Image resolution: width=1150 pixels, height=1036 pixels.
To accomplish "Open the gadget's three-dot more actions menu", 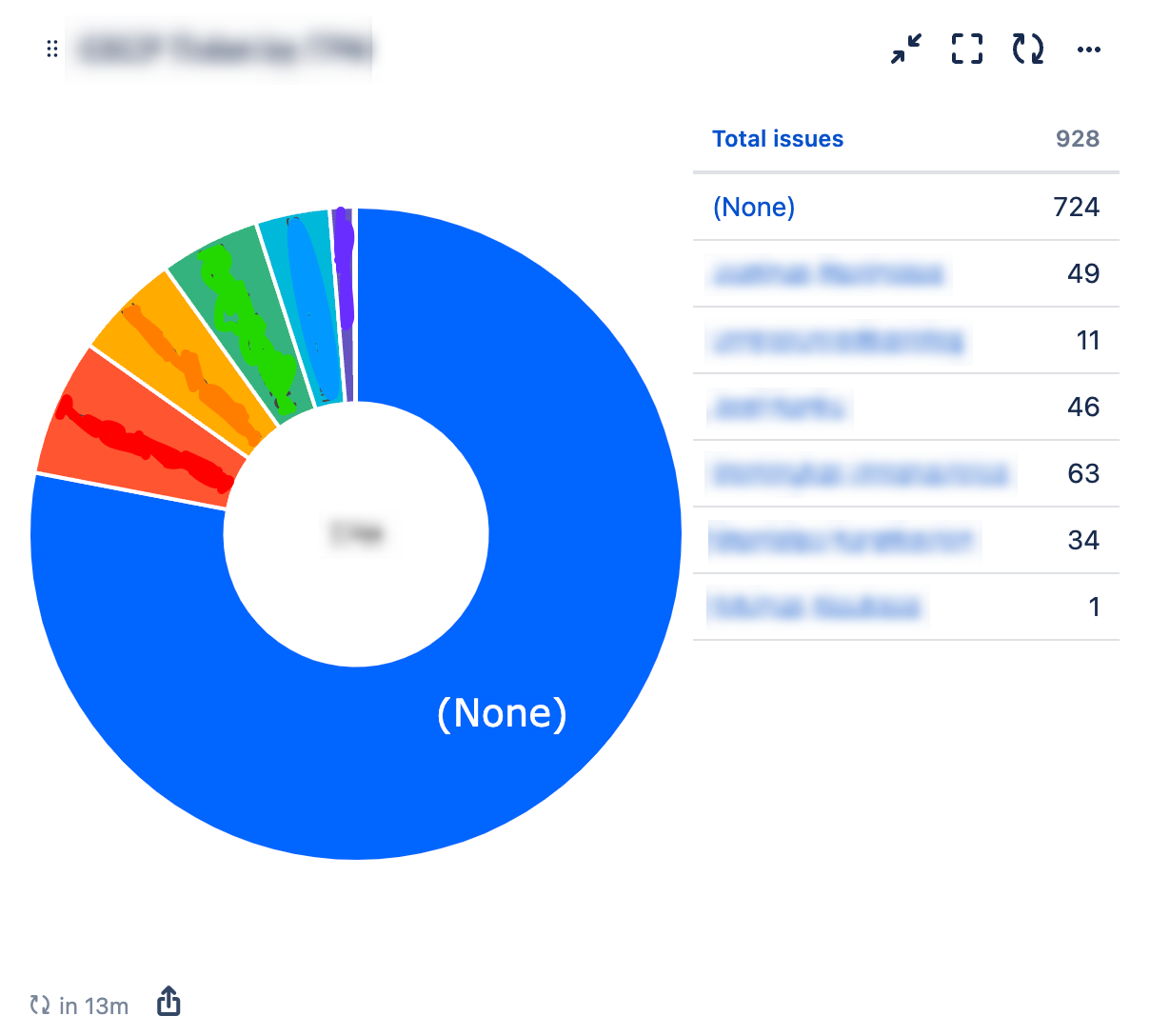I will (x=1089, y=50).
